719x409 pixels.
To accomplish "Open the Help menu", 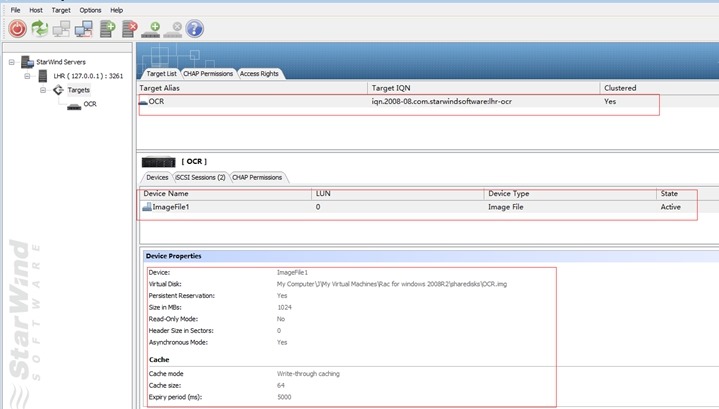I will (116, 10).
